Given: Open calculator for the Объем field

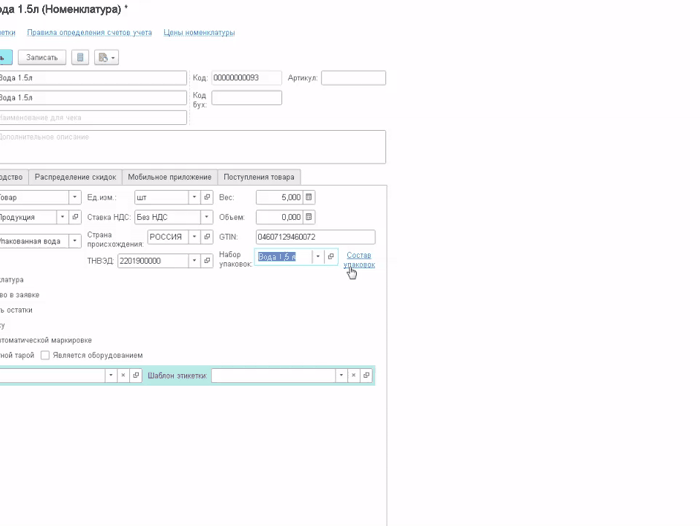Looking at the screenshot, I should coord(309,217).
